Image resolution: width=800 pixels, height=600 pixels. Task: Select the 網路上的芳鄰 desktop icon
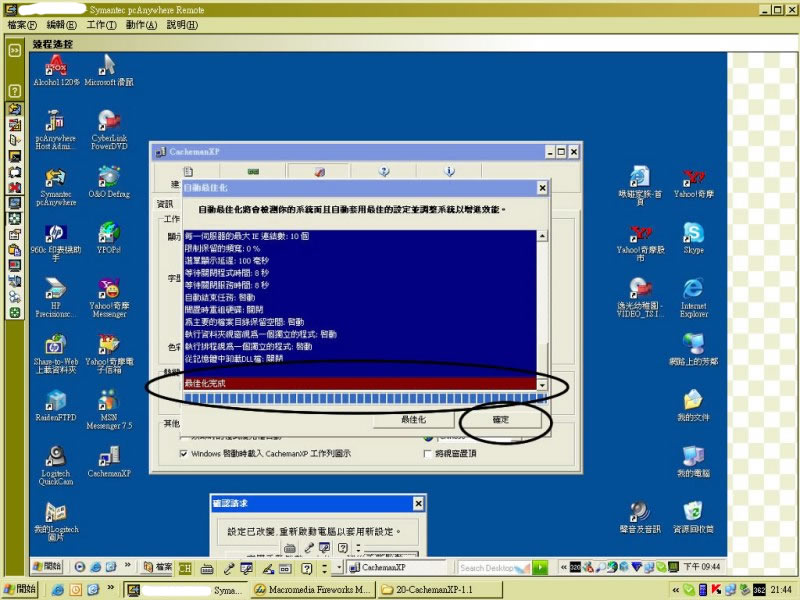click(x=693, y=349)
